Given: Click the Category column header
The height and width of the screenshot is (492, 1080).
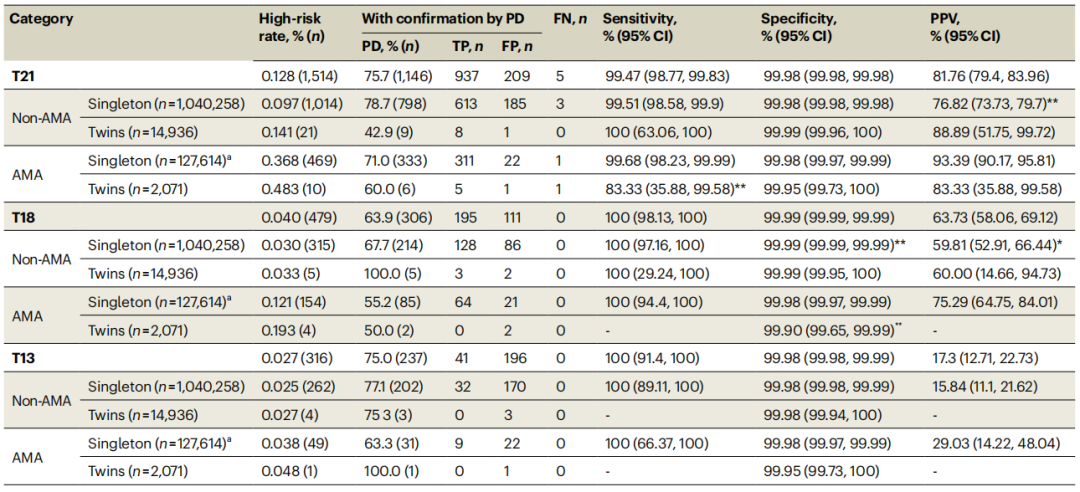Looking at the screenshot, I should [40, 19].
